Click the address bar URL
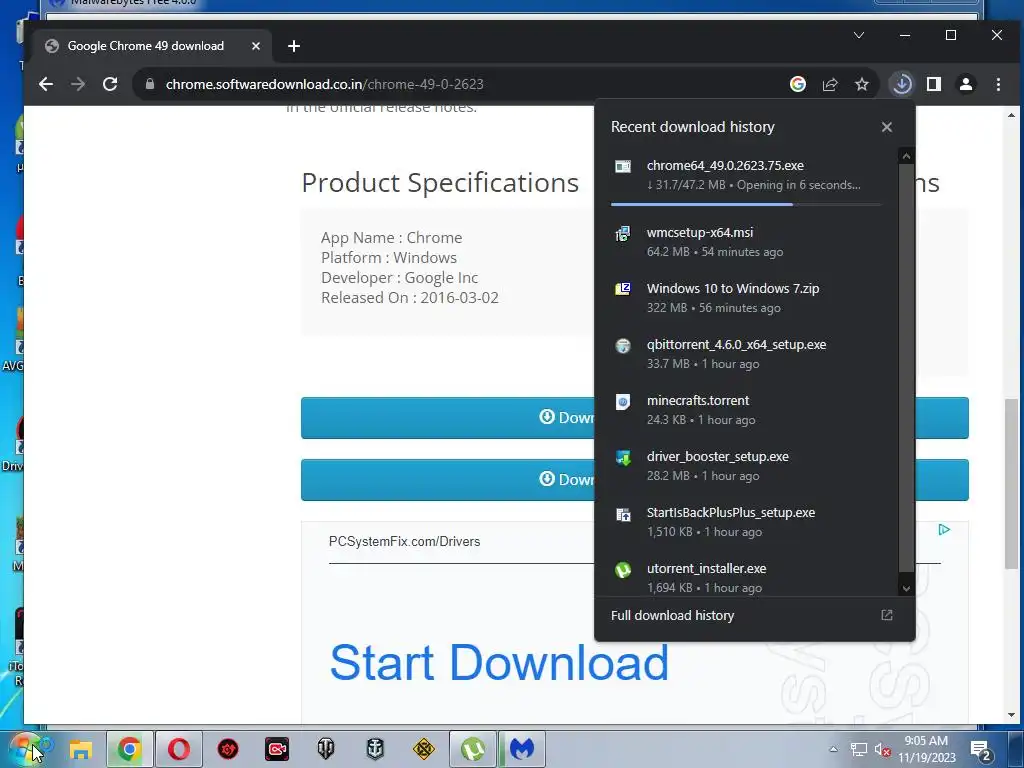The width and height of the screenshot is (1024, 768). 325,84
